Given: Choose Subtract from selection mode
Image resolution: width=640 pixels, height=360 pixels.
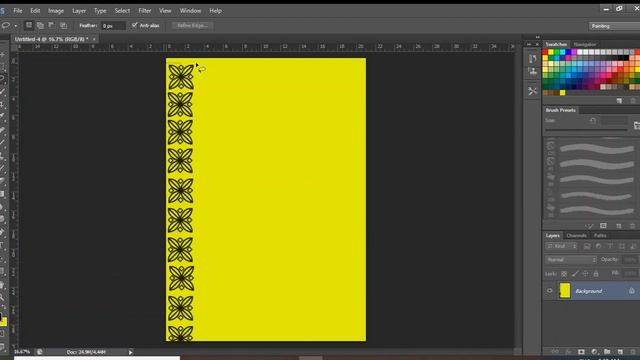Looking at the screenshot, I should click(x=51, y=25).
